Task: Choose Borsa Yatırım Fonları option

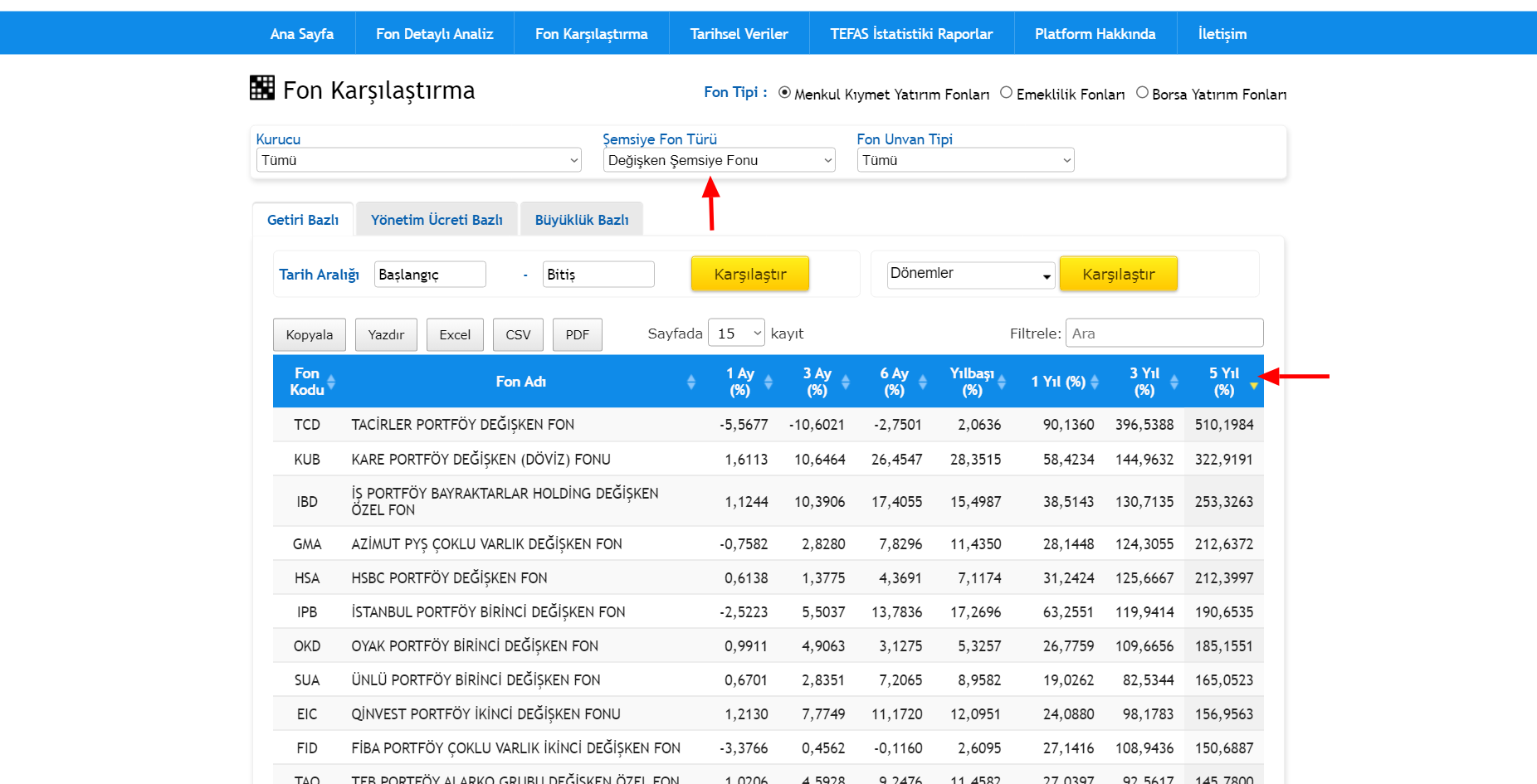Action: tap(1142, 93)
